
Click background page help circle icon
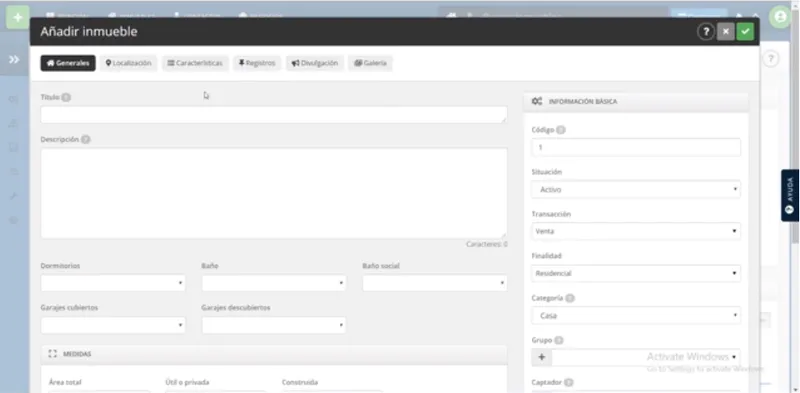pyautogui.click(x=771, y=59)
